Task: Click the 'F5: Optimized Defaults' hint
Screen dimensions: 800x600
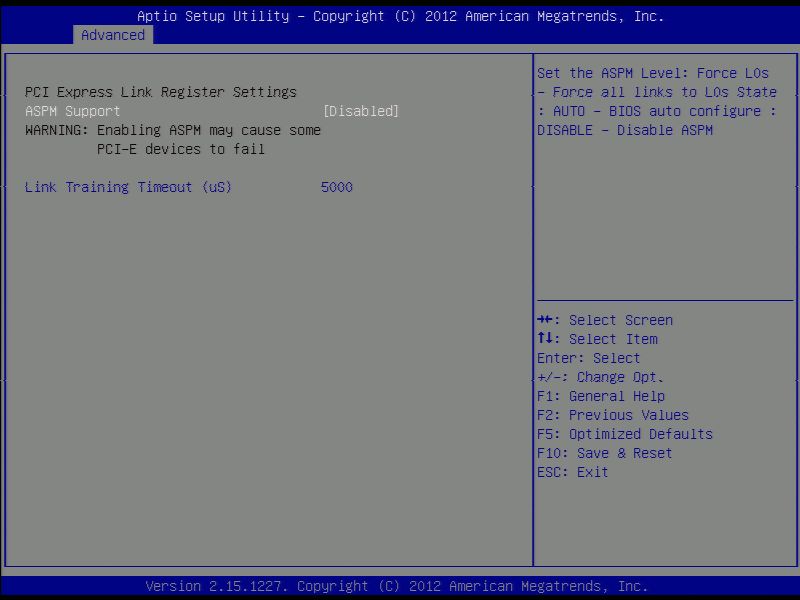Action: click(x=625, y=434)
